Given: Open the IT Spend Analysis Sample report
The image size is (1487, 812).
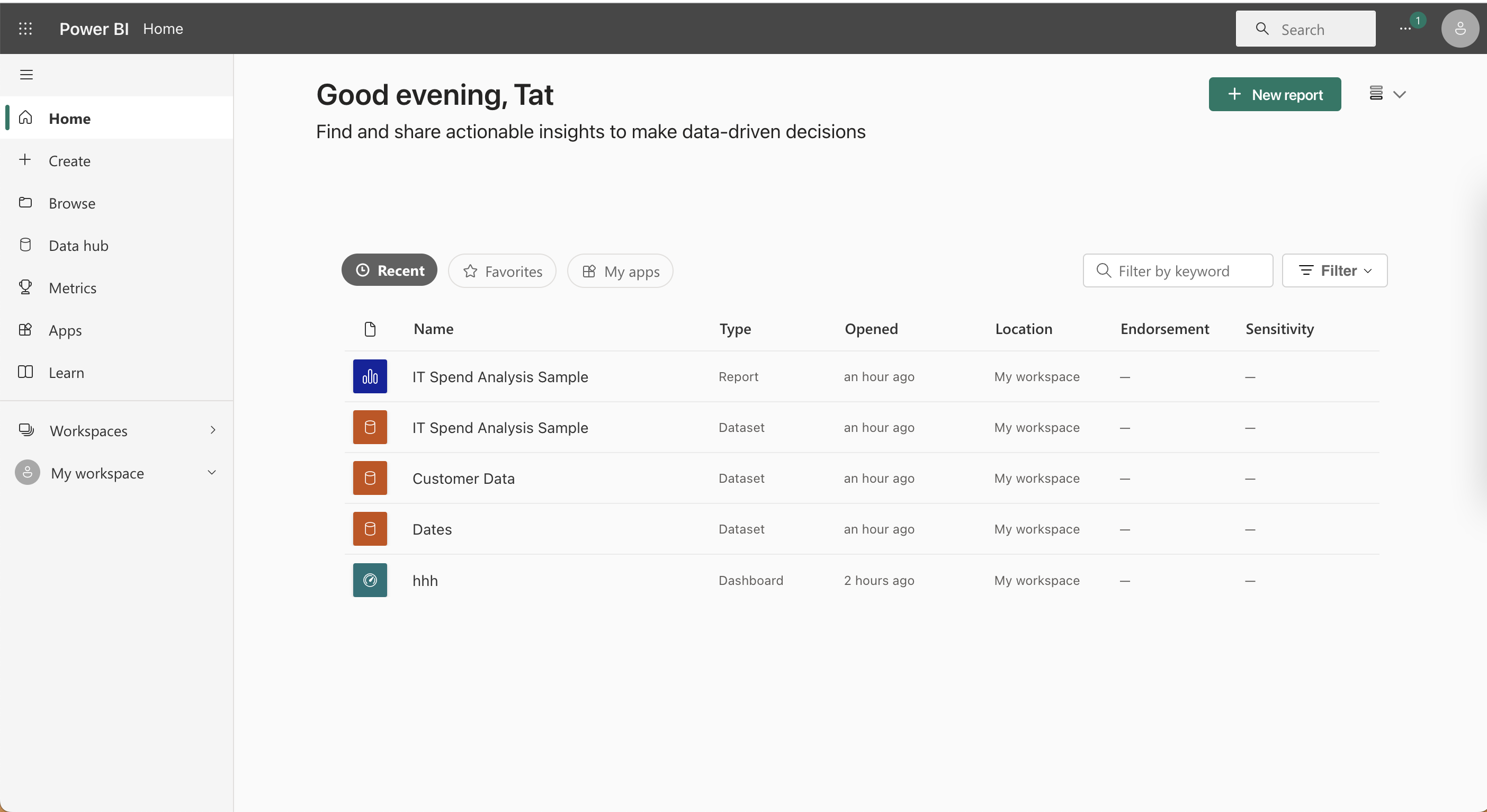Looking at the screenshot, I should coord(500,376).
